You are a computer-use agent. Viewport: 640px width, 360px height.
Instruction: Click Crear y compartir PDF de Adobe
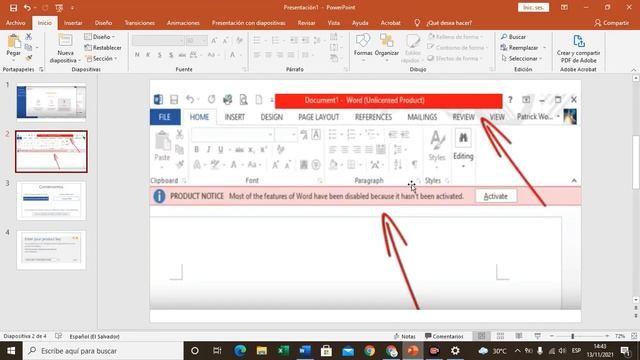tap(578, 48)
